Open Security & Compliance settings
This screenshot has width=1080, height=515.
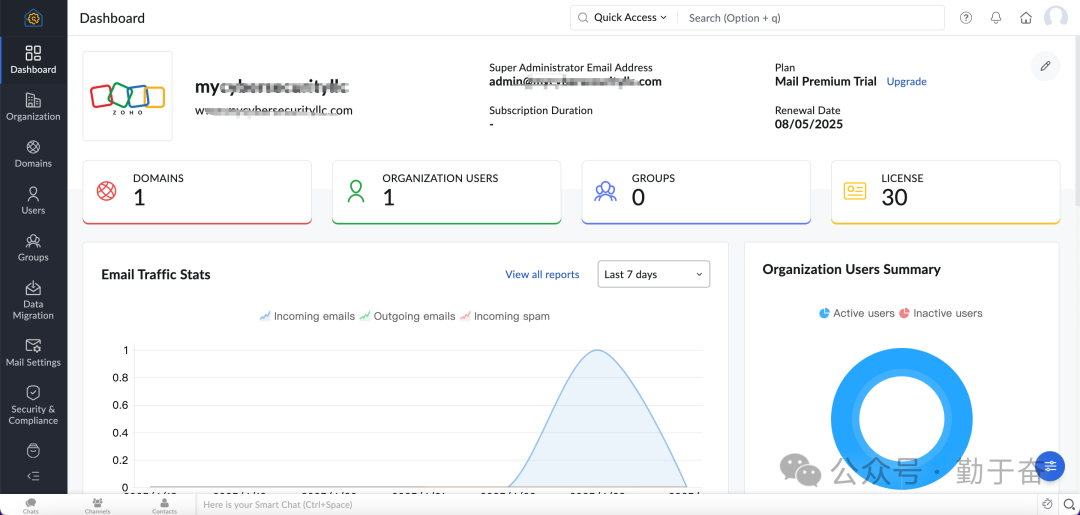click(33, 403)
